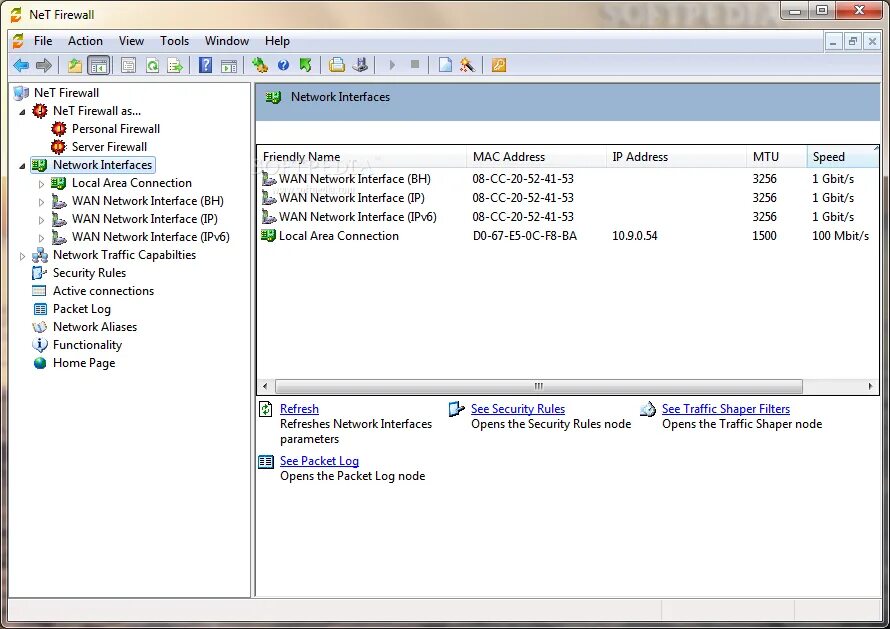Click the See Packet Log action icon
Screen dimensions: 890x629
tap(266, 461)
